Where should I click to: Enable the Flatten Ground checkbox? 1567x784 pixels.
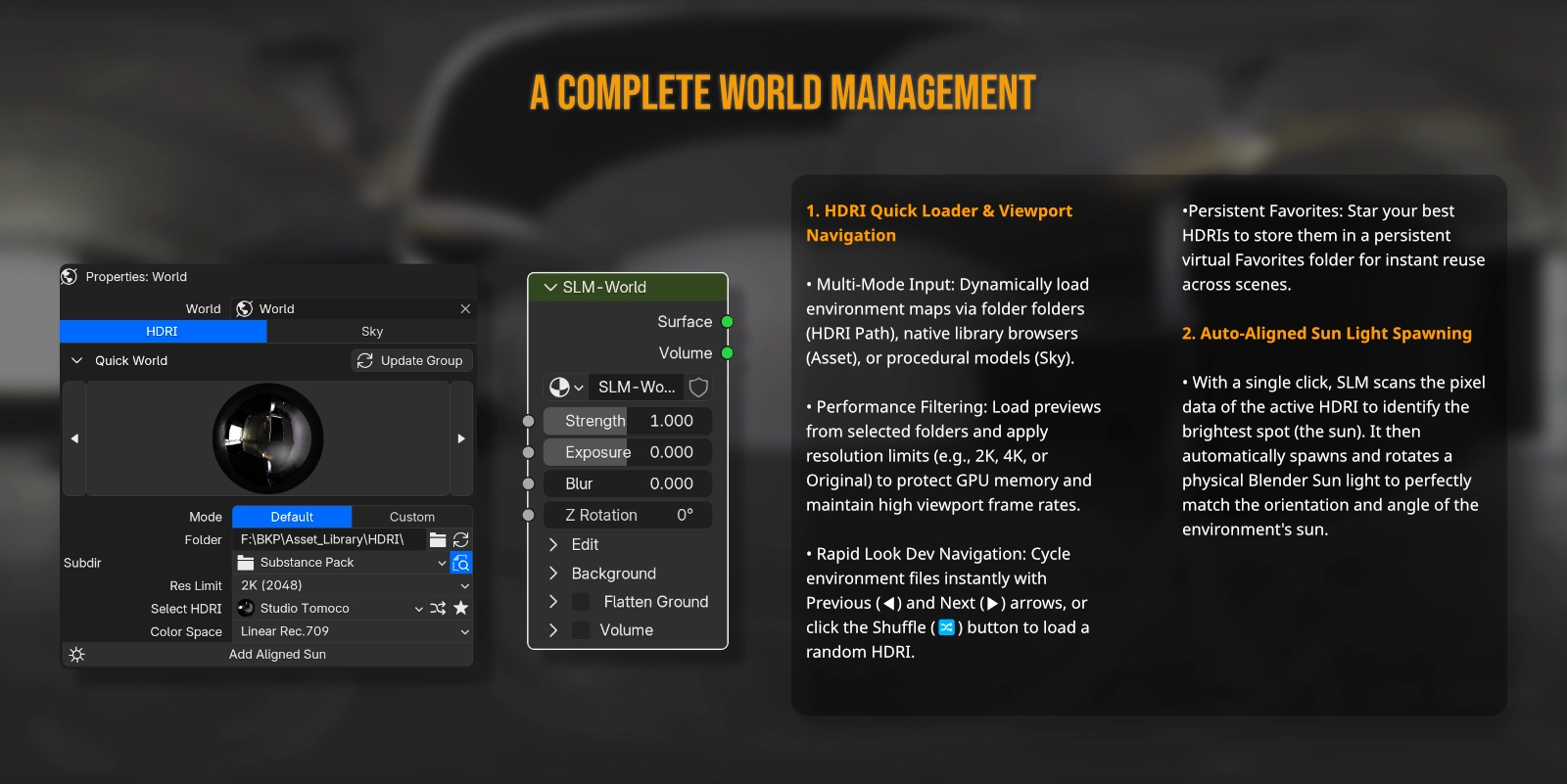[581, 601]
